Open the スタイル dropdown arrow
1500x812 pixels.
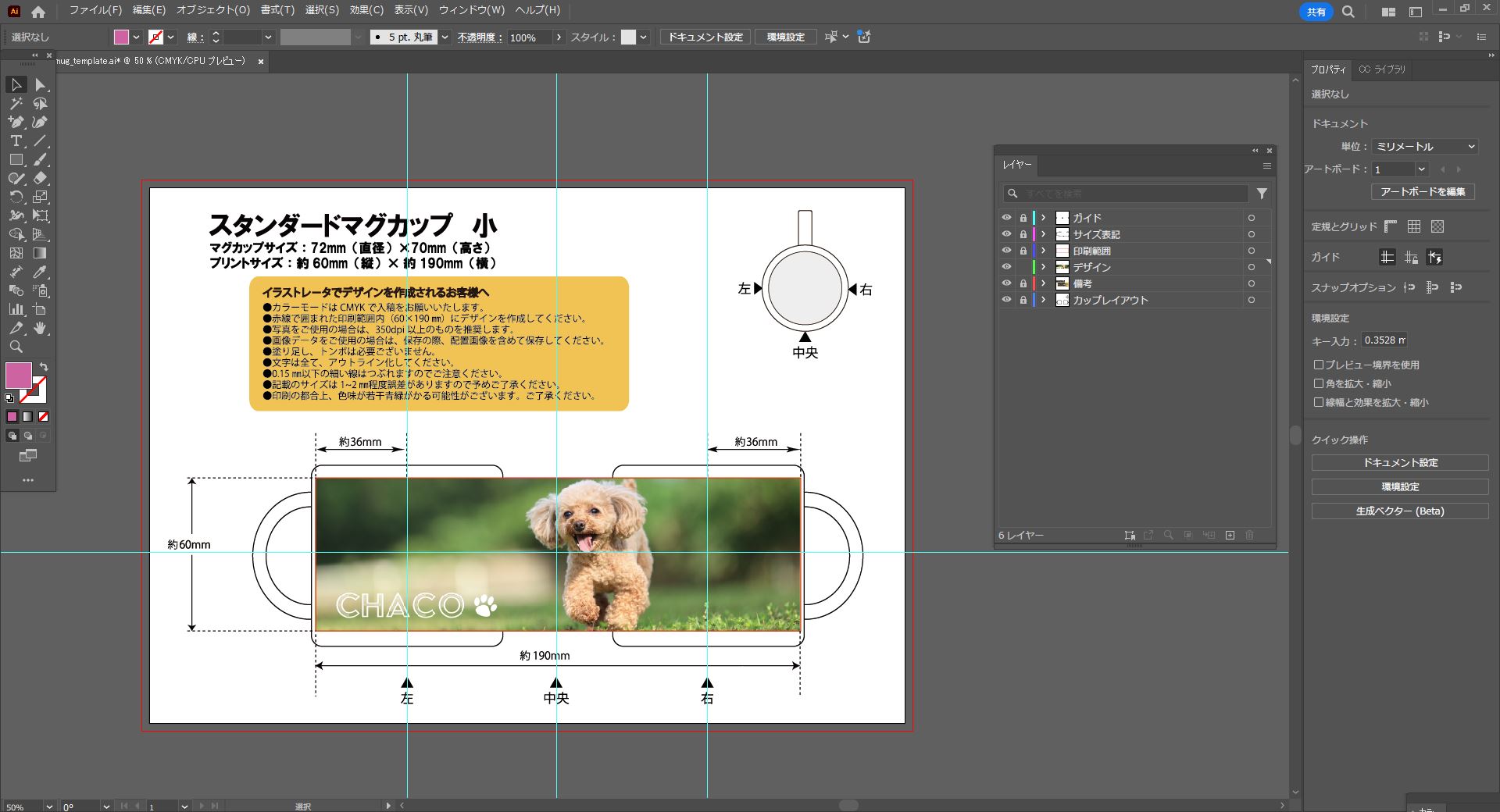(x=644, y=37)
